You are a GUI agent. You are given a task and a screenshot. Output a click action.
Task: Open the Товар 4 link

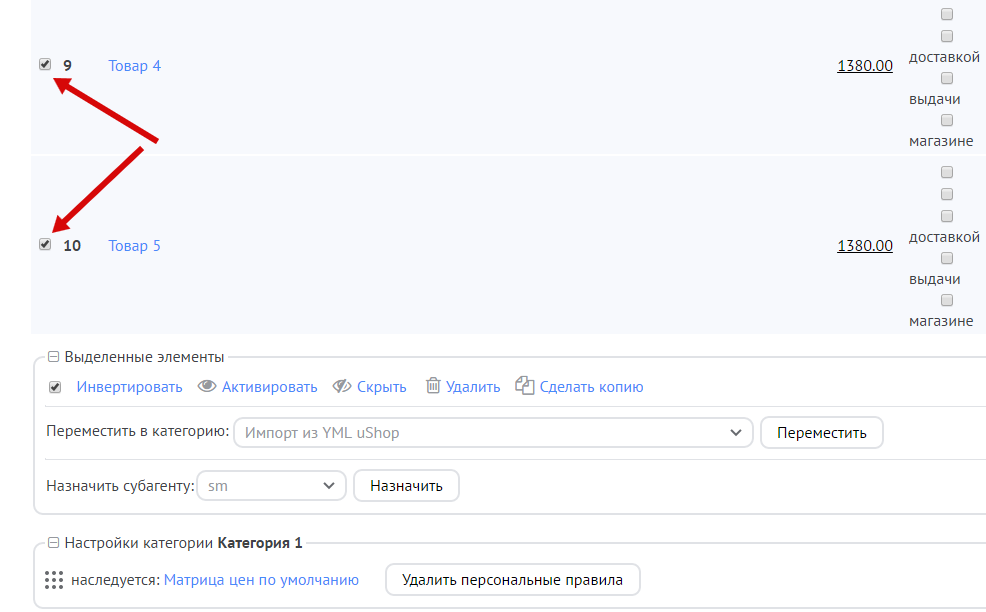click(x=134, y=66)
